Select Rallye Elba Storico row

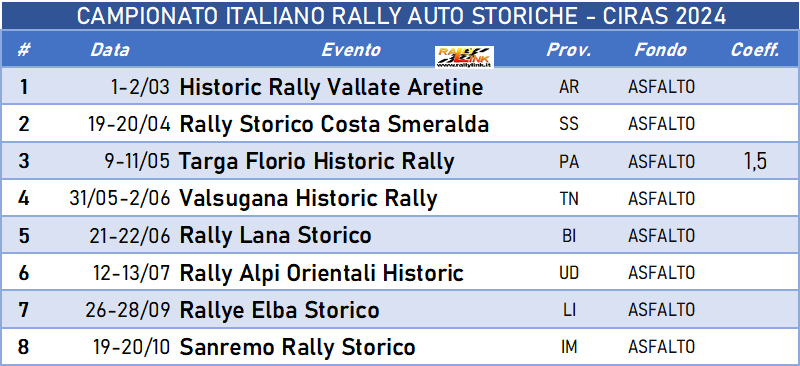(x=400, y=310)
